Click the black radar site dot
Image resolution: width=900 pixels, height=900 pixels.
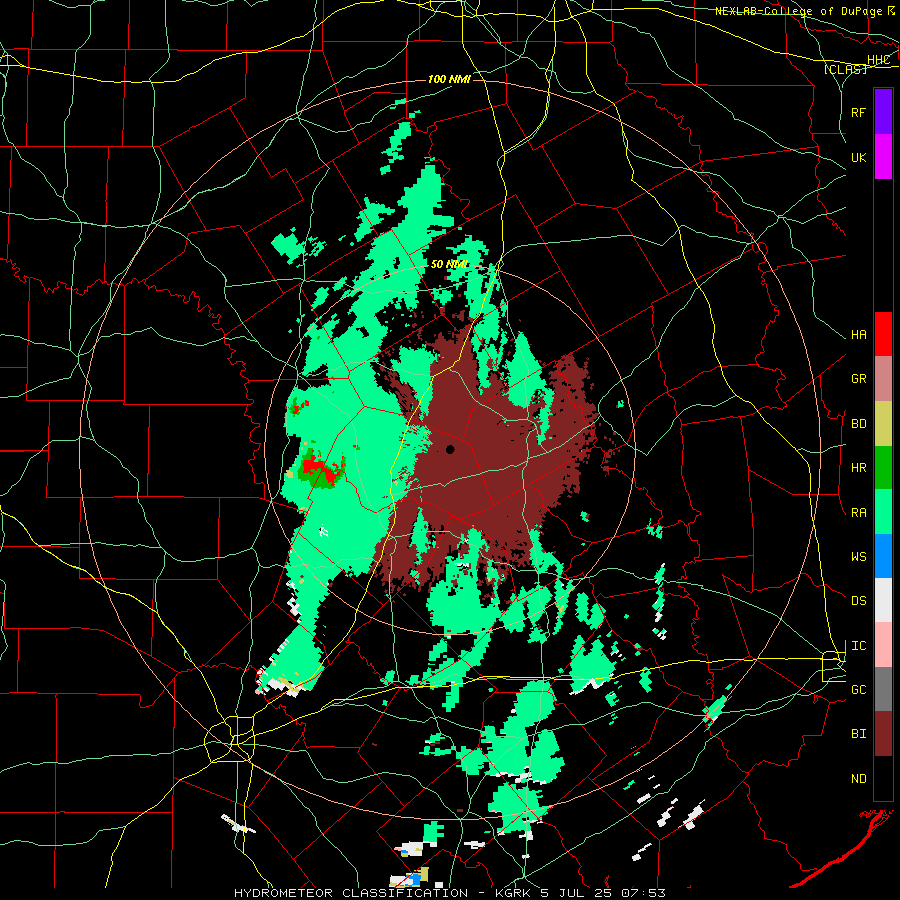[450, 449]
